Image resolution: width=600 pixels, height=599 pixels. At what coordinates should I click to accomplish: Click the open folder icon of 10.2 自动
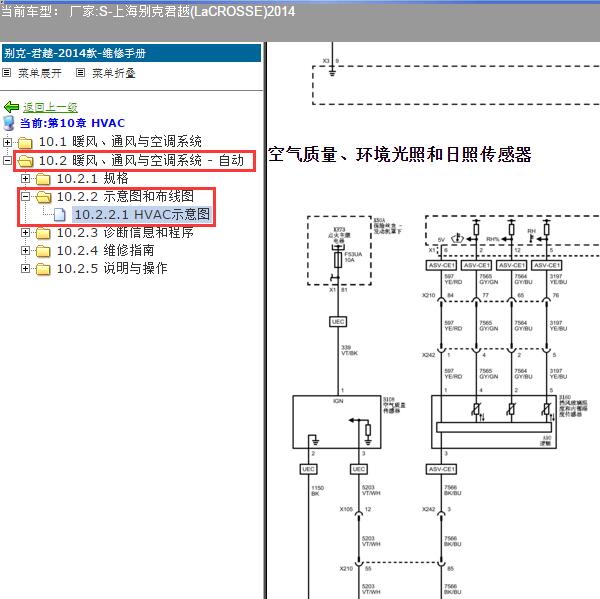pos(25,161)
